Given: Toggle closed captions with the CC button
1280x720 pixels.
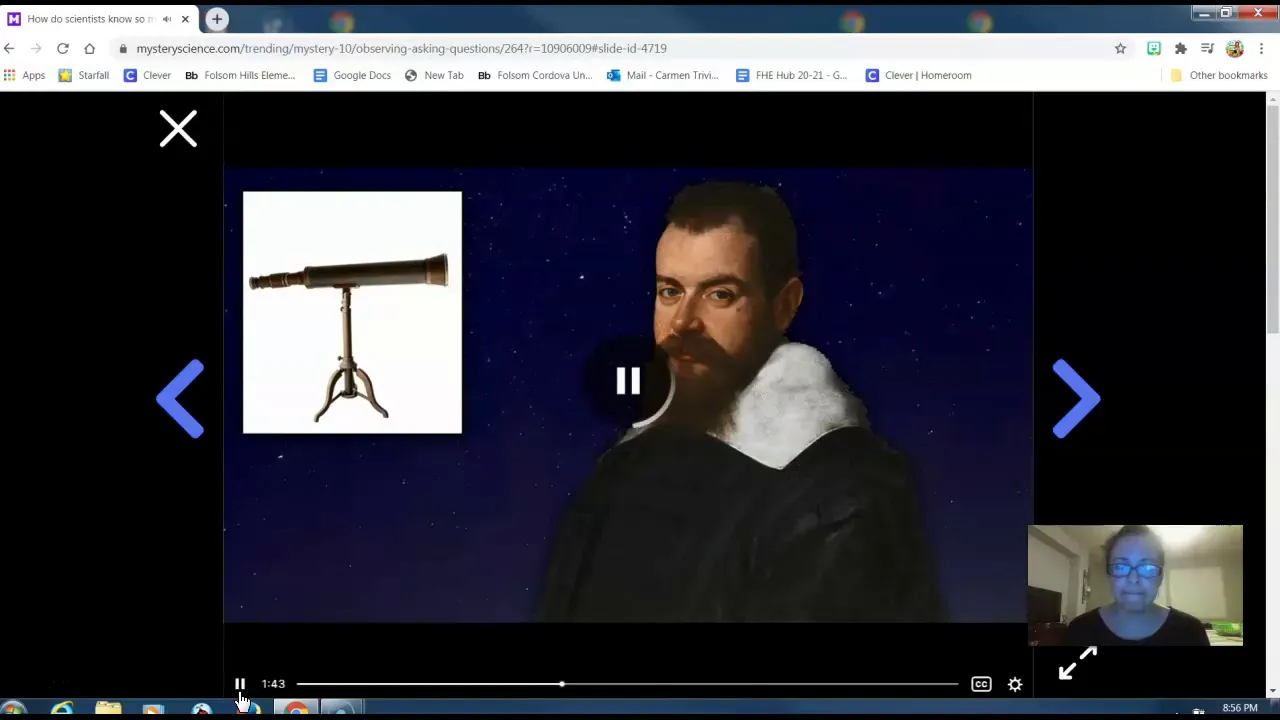Looking at the screenshot, I should (x=981, y=684).
